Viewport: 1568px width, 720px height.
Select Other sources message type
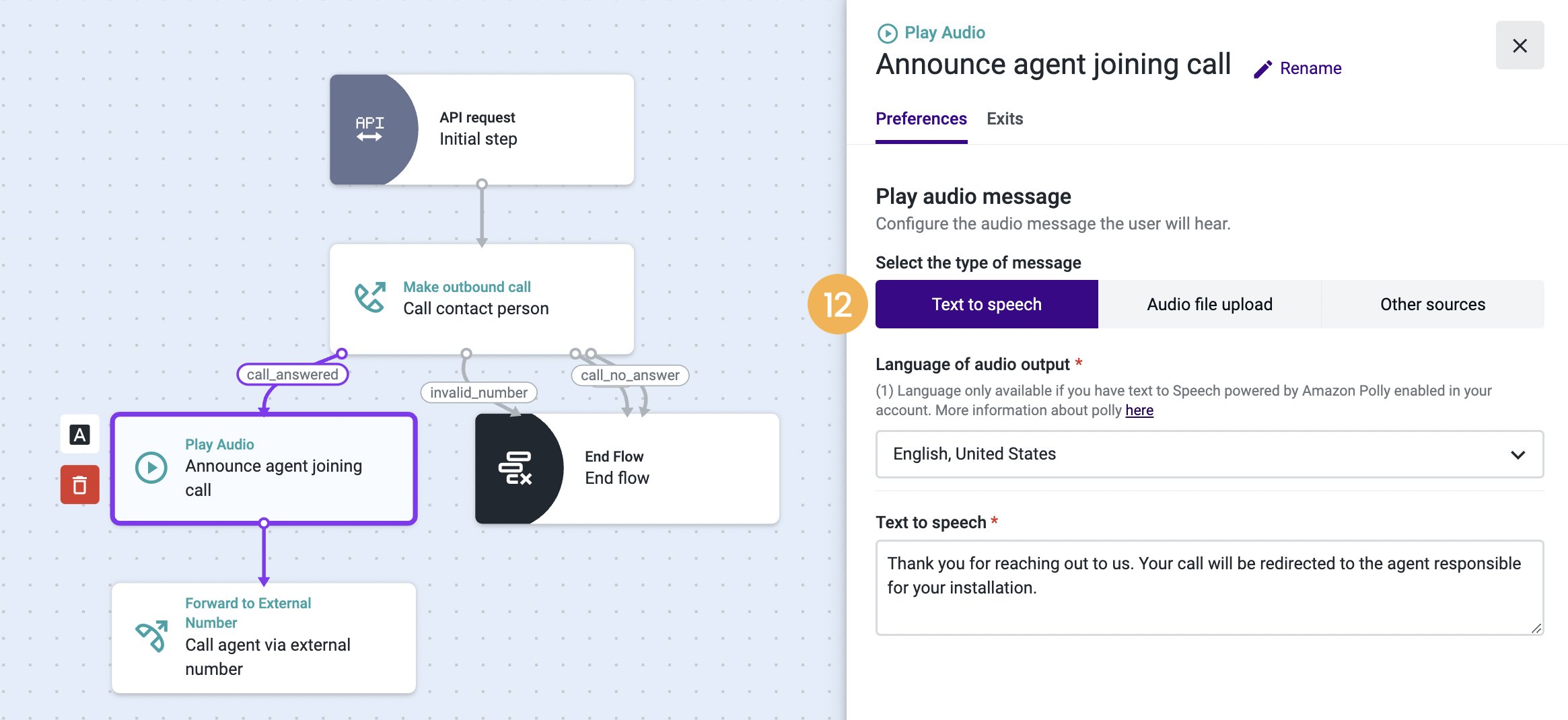(1433, 304)
